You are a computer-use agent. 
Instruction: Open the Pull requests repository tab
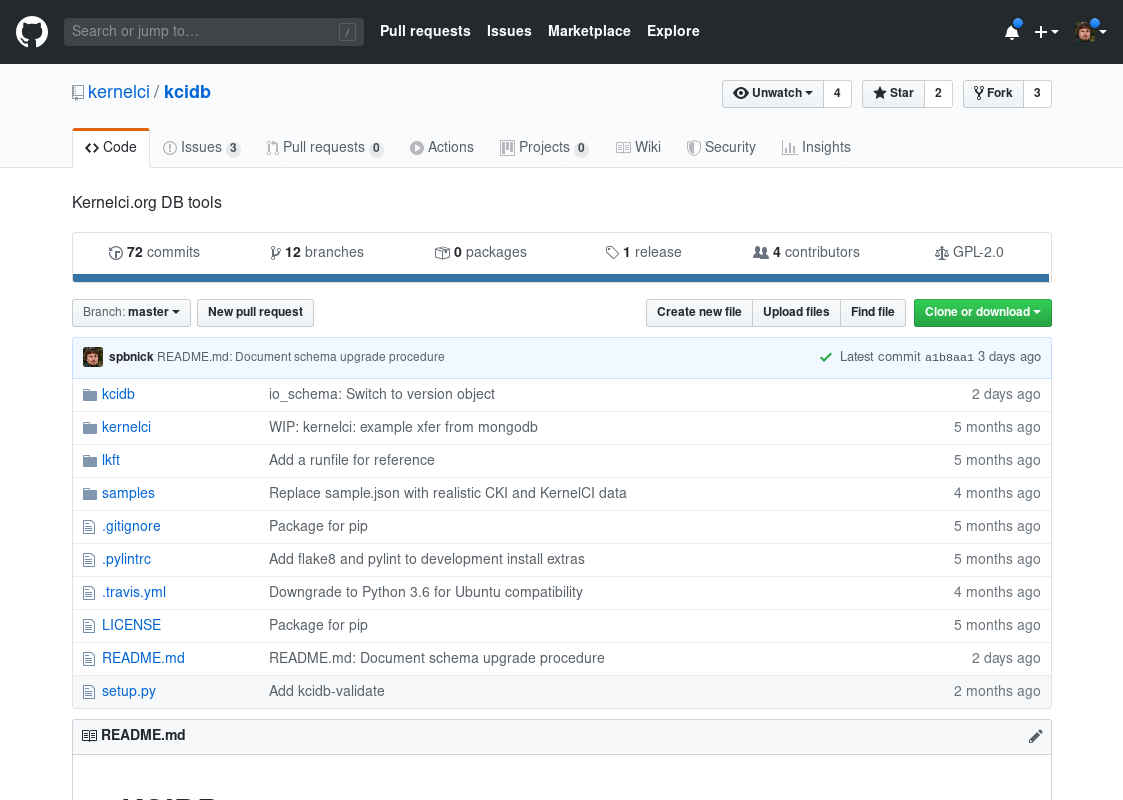[x=324, y=148]
